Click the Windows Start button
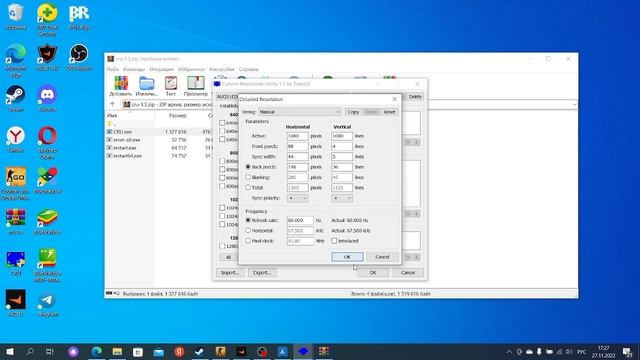 pos(10,351)
